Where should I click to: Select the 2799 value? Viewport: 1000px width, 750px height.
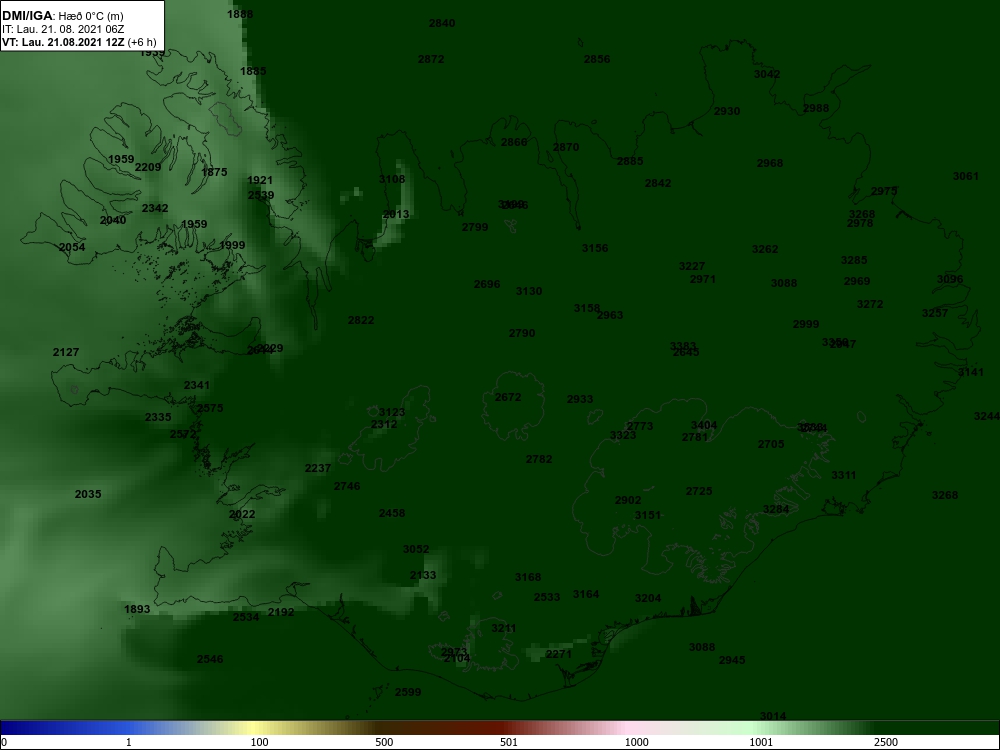click(x=475, y=227)
